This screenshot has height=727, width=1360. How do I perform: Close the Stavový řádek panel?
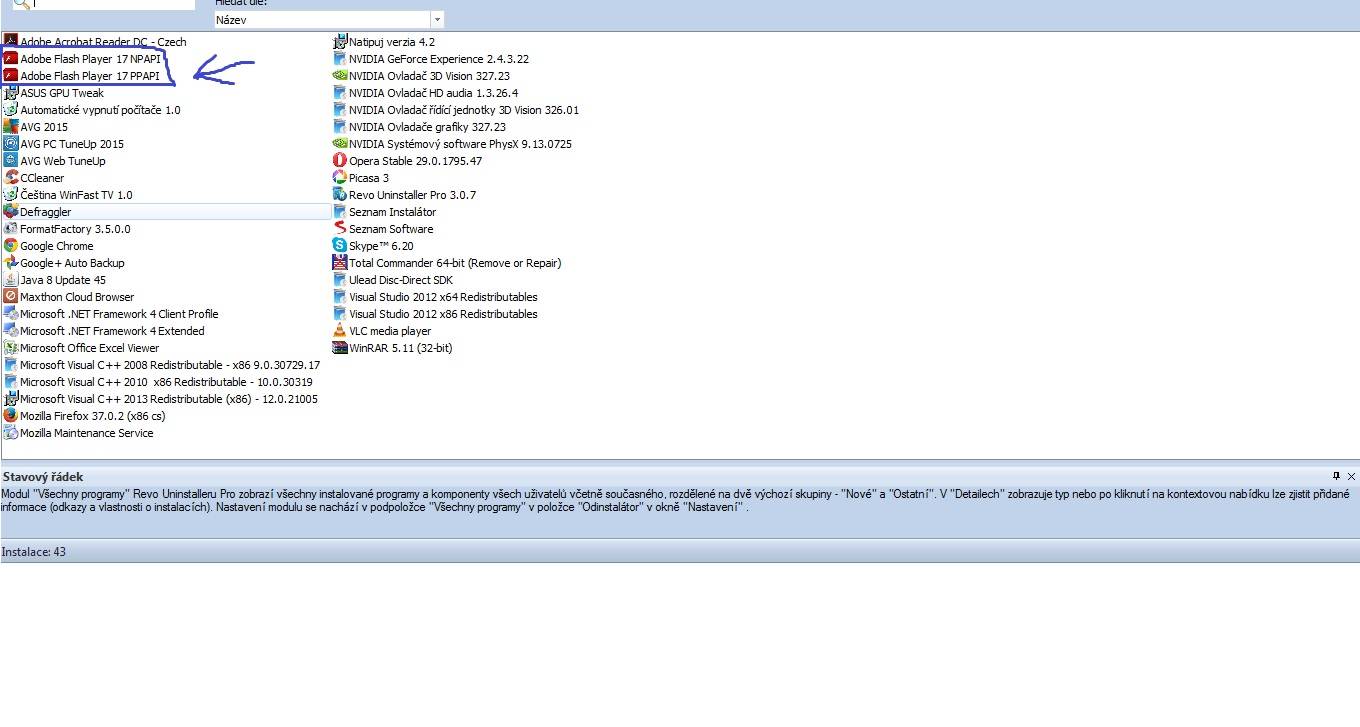(x=1351, y=476)
